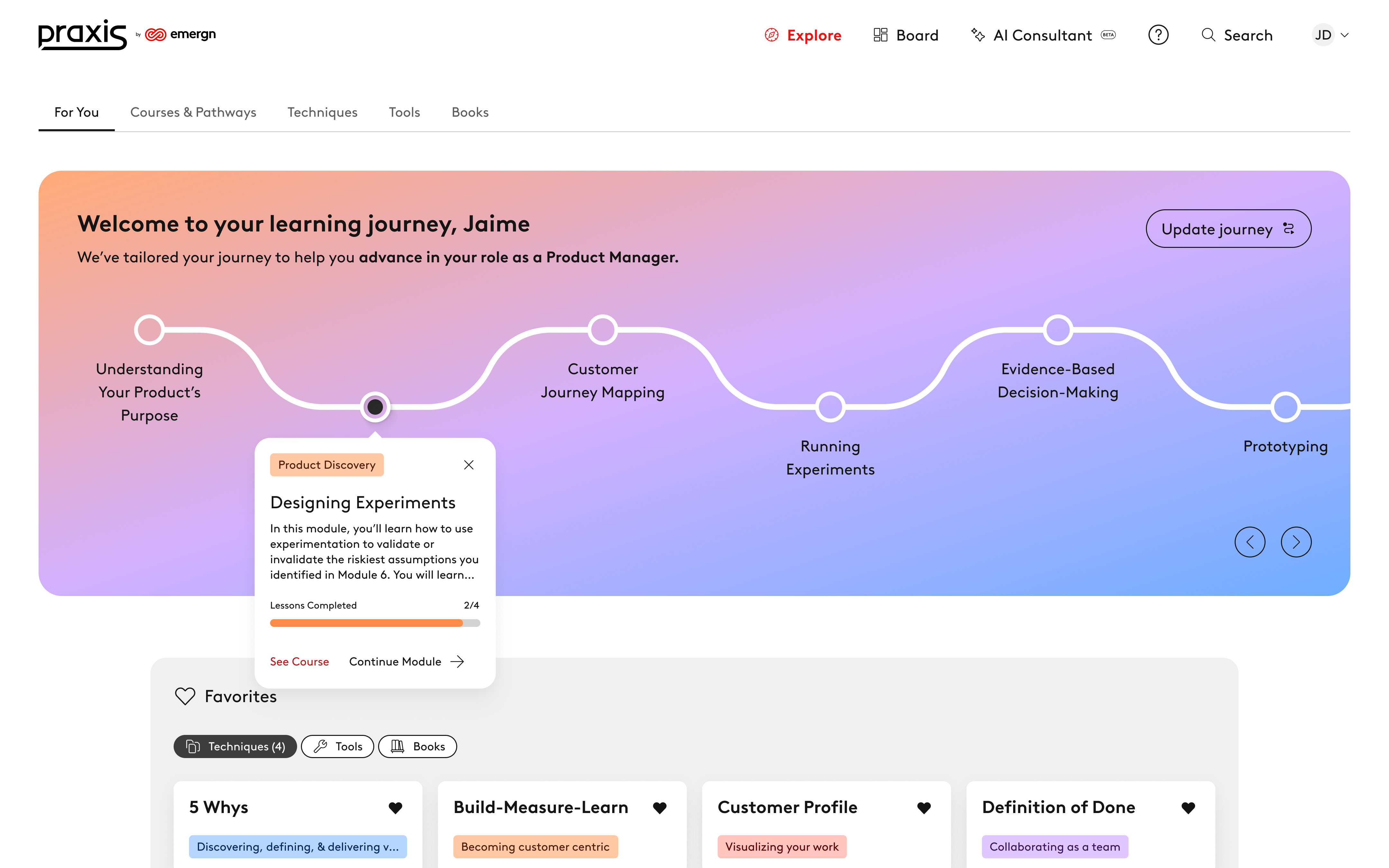Switch to Courses & Pathways tab
Viewport: 1389px width, 868px height.
point(193,113)
